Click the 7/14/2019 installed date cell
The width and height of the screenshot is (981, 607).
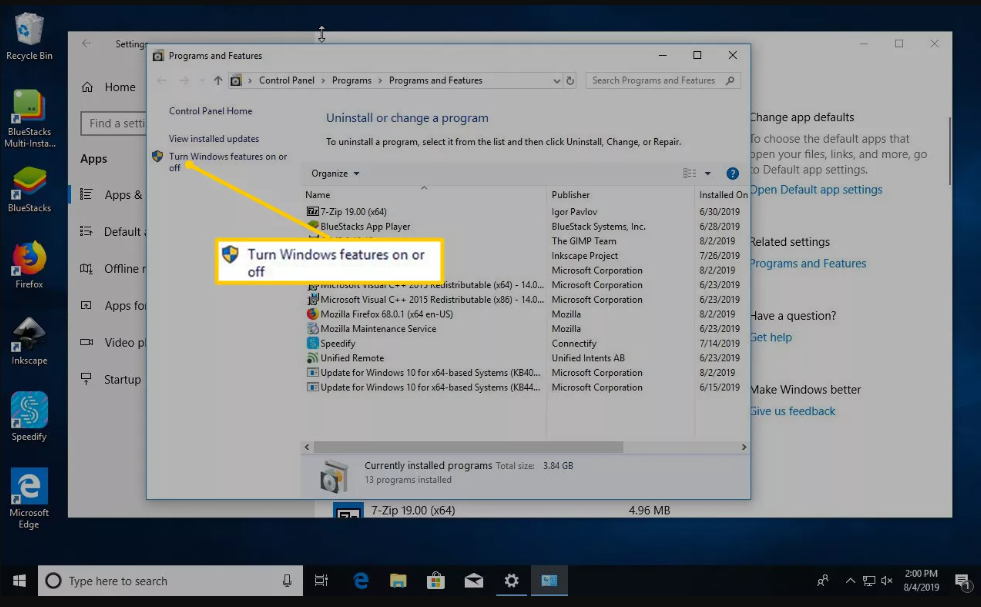(x=719, y=344)
